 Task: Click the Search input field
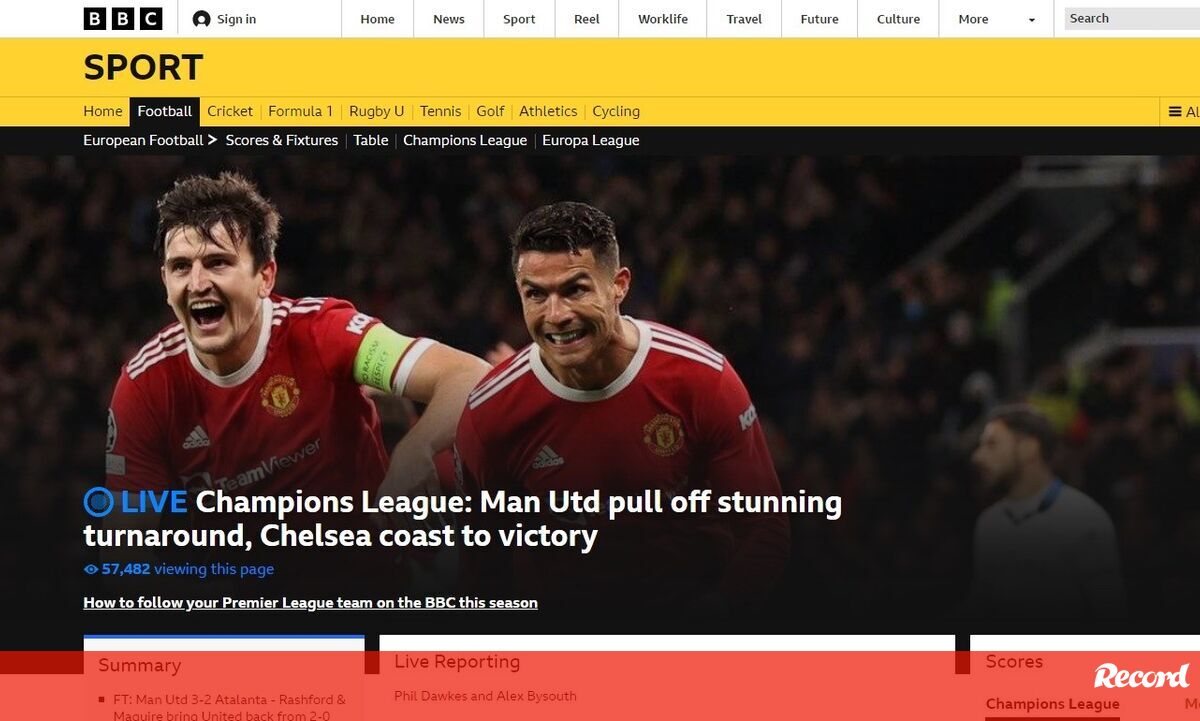point(1132,18)
